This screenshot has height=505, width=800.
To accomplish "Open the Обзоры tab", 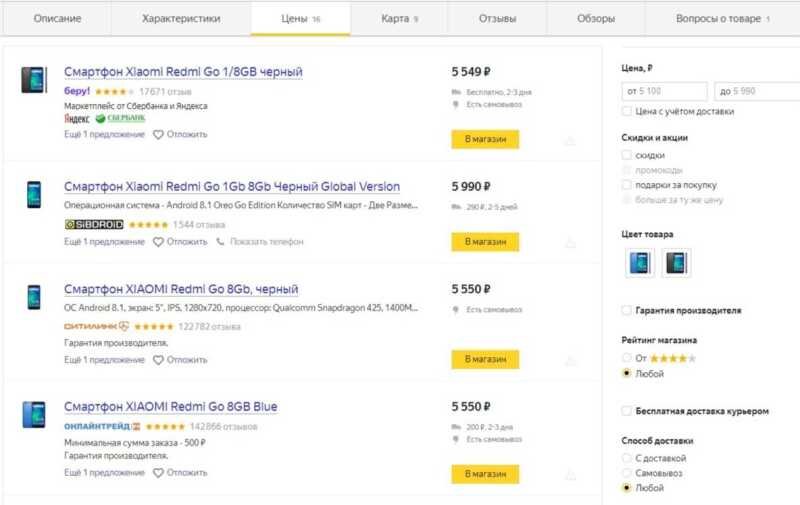I will point(596,18).
